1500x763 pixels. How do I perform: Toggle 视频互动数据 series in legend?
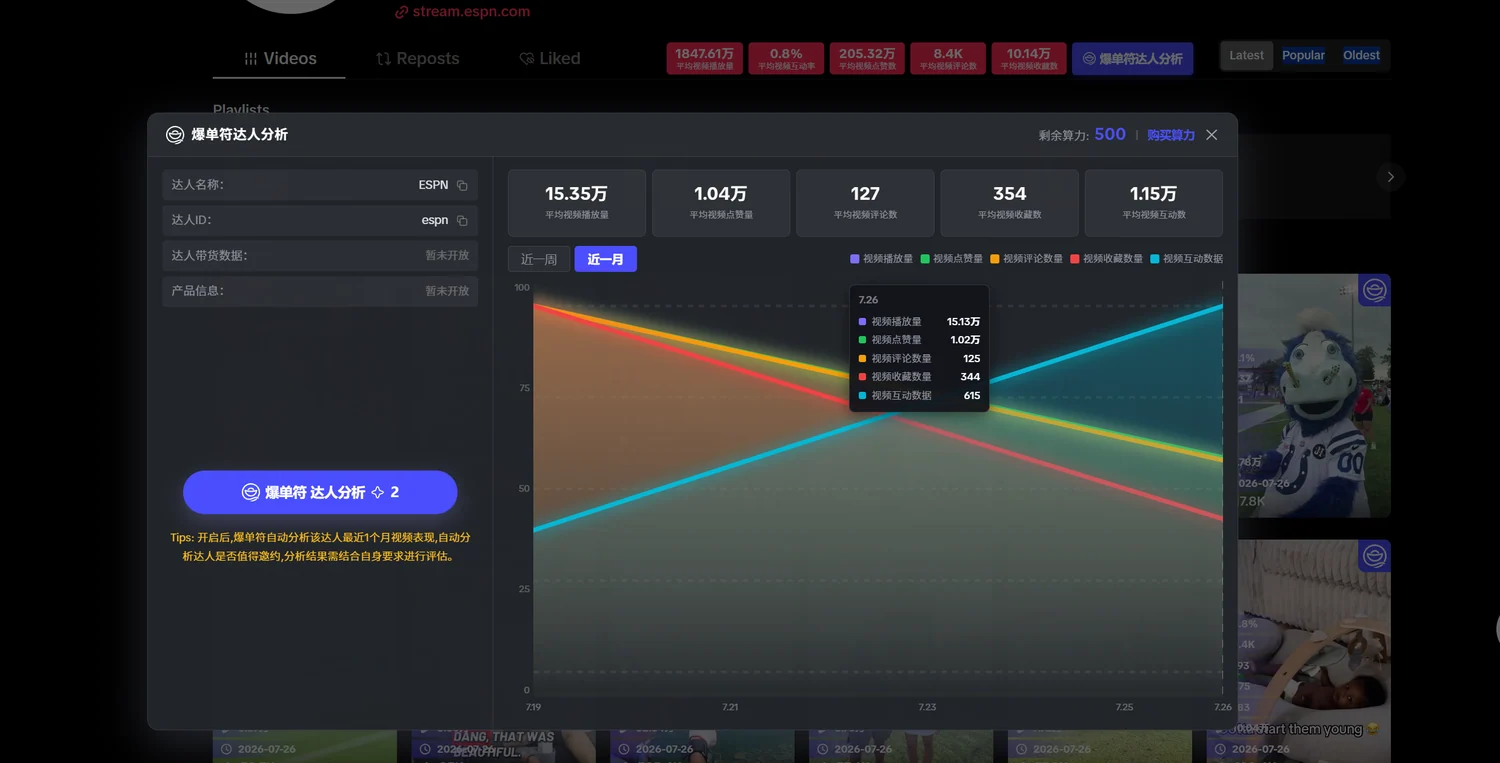(x=1186, y=259)
